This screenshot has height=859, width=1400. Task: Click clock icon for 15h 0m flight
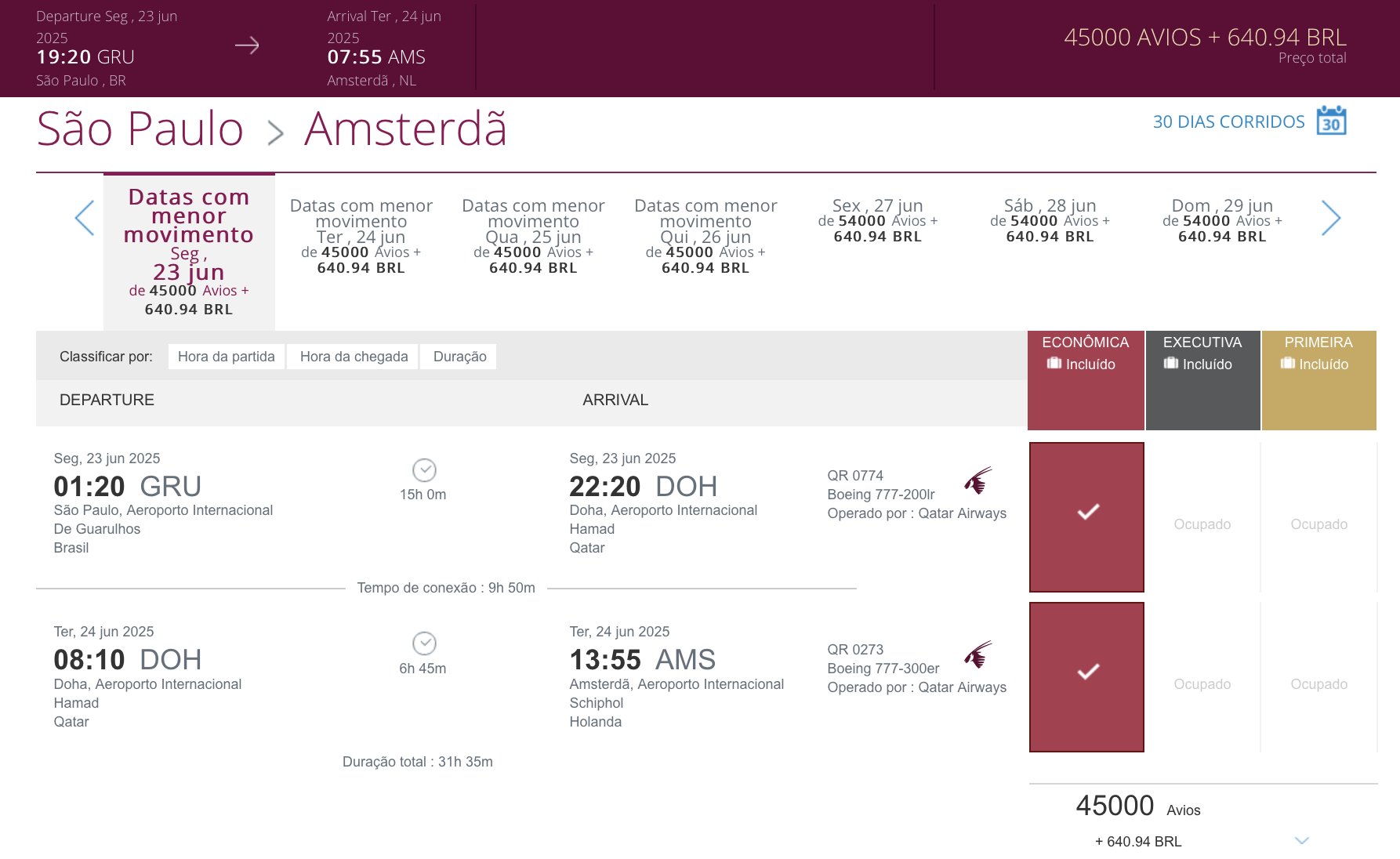click(x=424, y=469)
